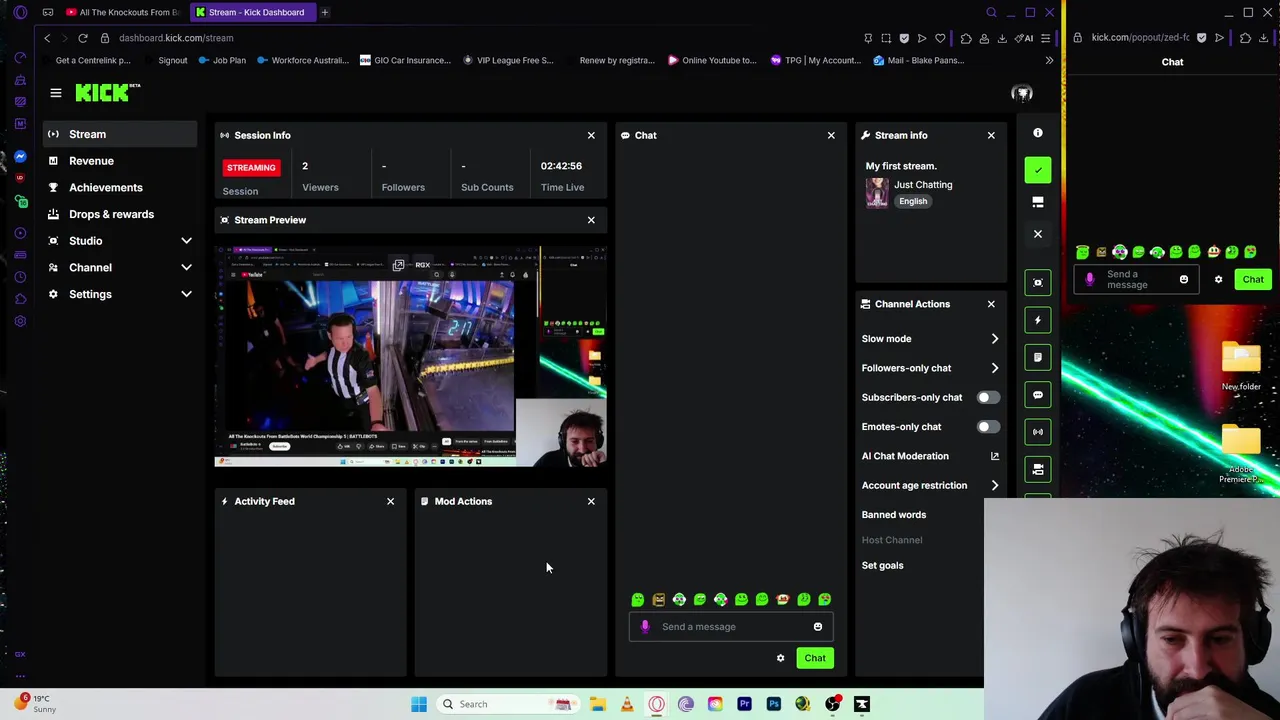This screenshot has width=1280, height=720.
Task: Open Slow mode options
Action: (x=930, y=339)
